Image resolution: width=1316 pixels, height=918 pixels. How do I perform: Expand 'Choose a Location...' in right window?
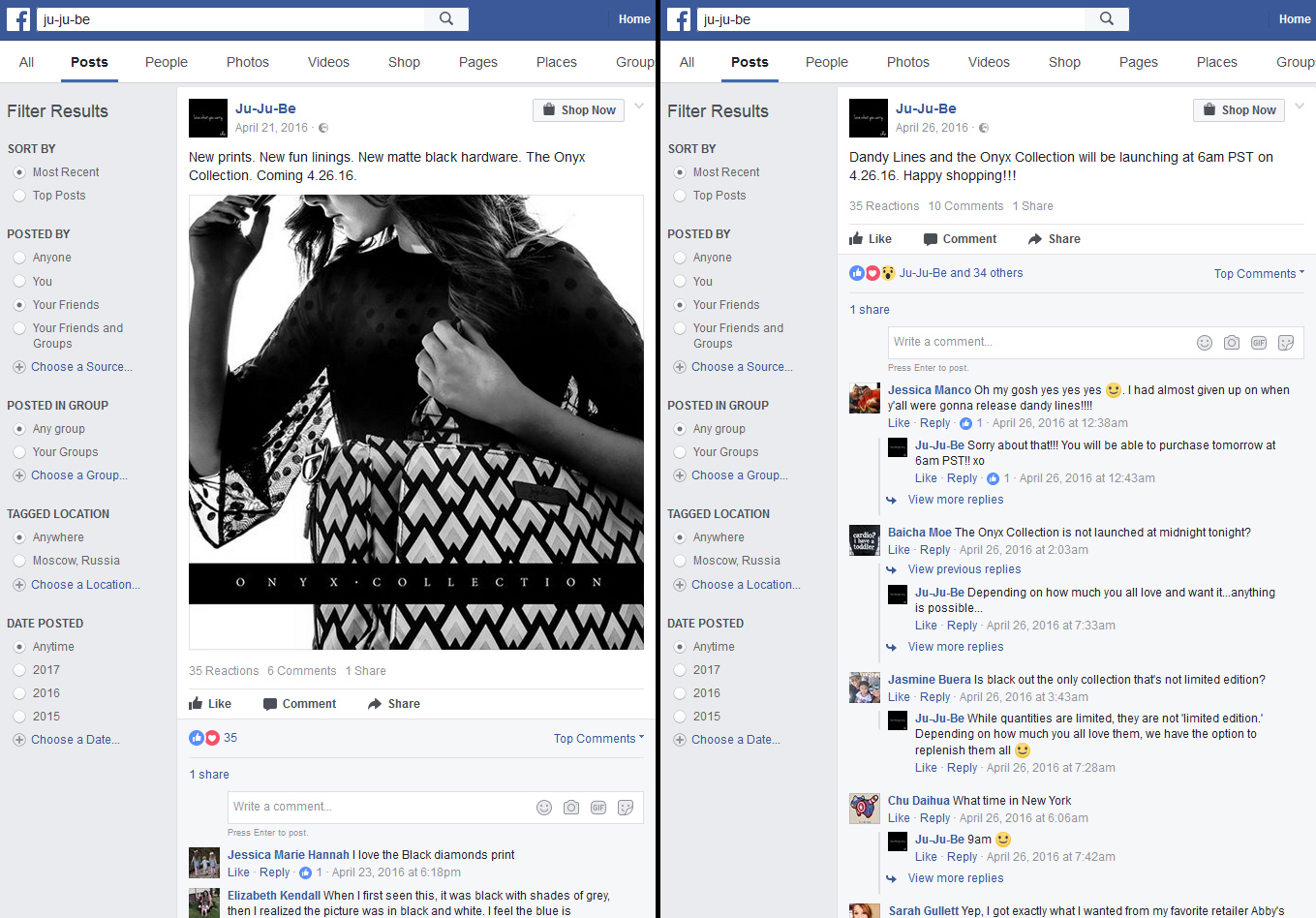tap(746, 585)
